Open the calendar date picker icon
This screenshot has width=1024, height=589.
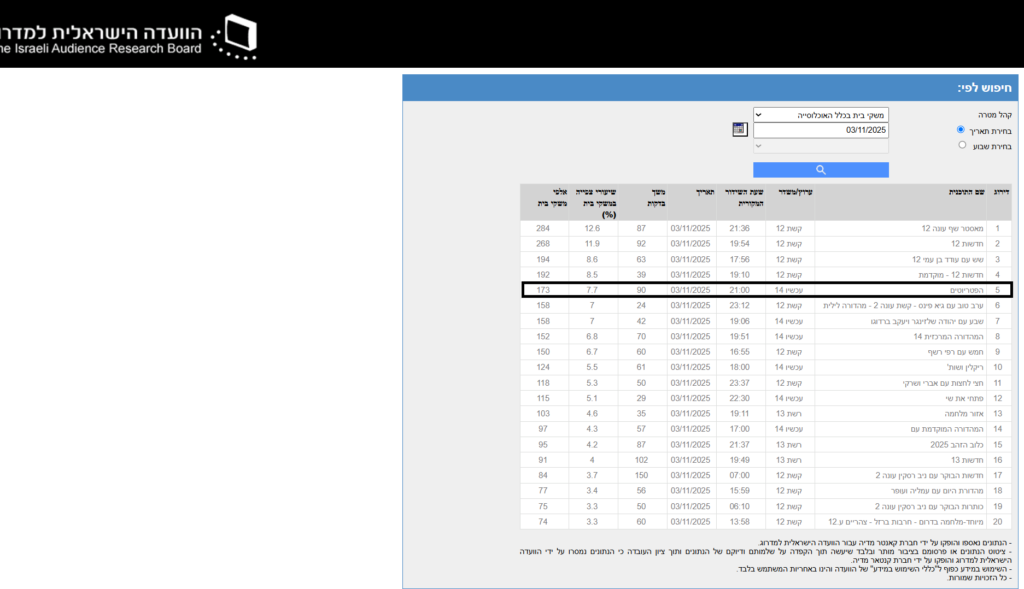tap(739, 129)
